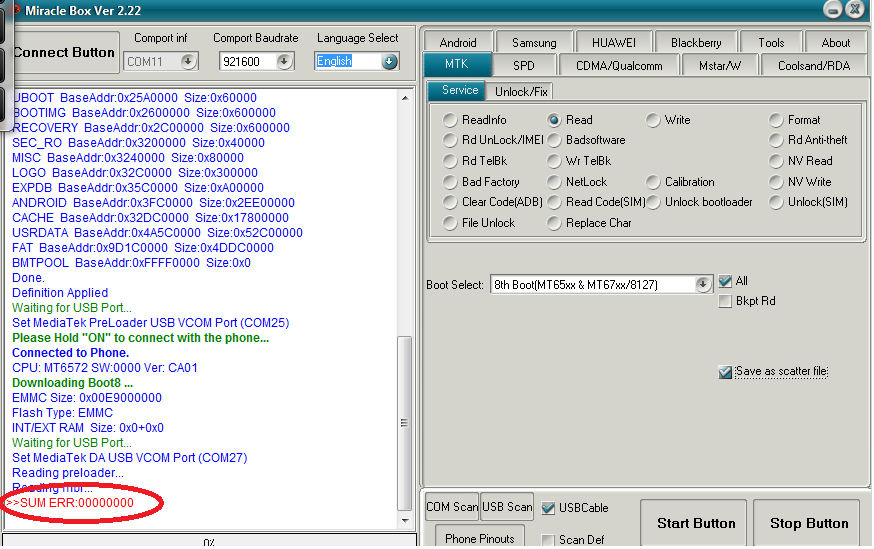Uncheck the All checkbox
The image size is (874, 549).
[725, 281]
